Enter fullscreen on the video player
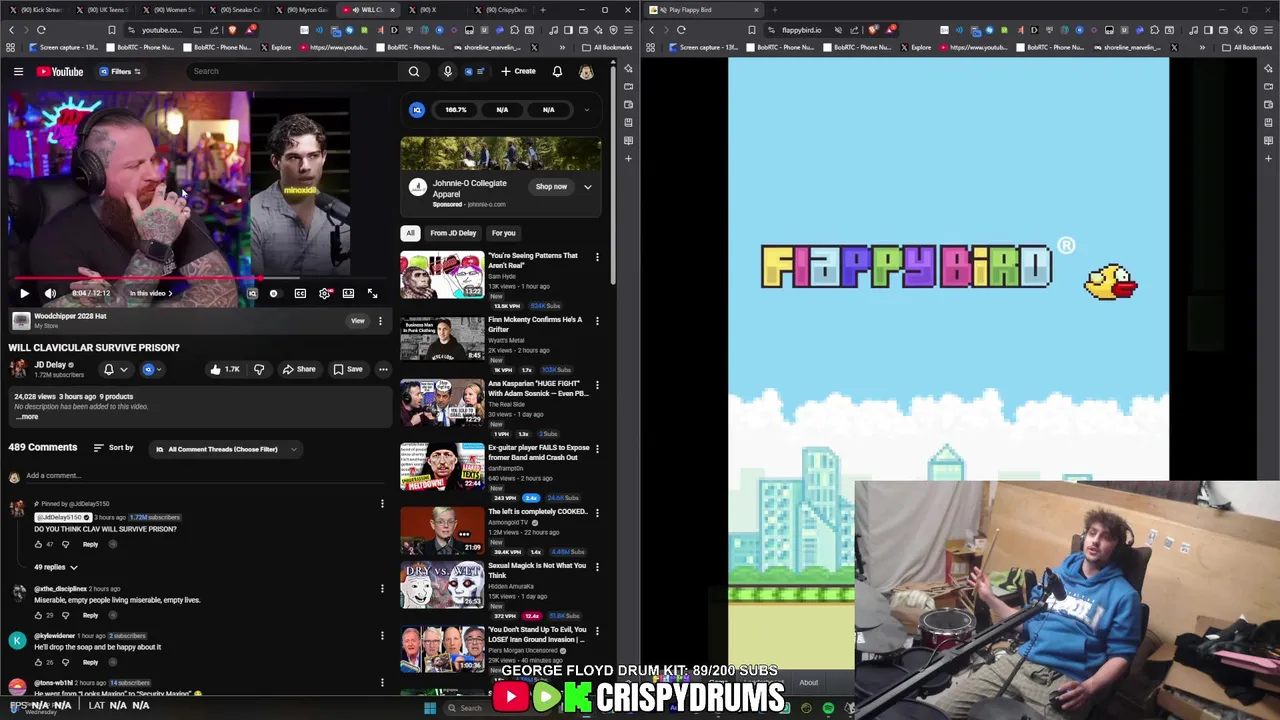Viewport: 1280px width, 720px height. pyautogui.click(x=372, y=293)
